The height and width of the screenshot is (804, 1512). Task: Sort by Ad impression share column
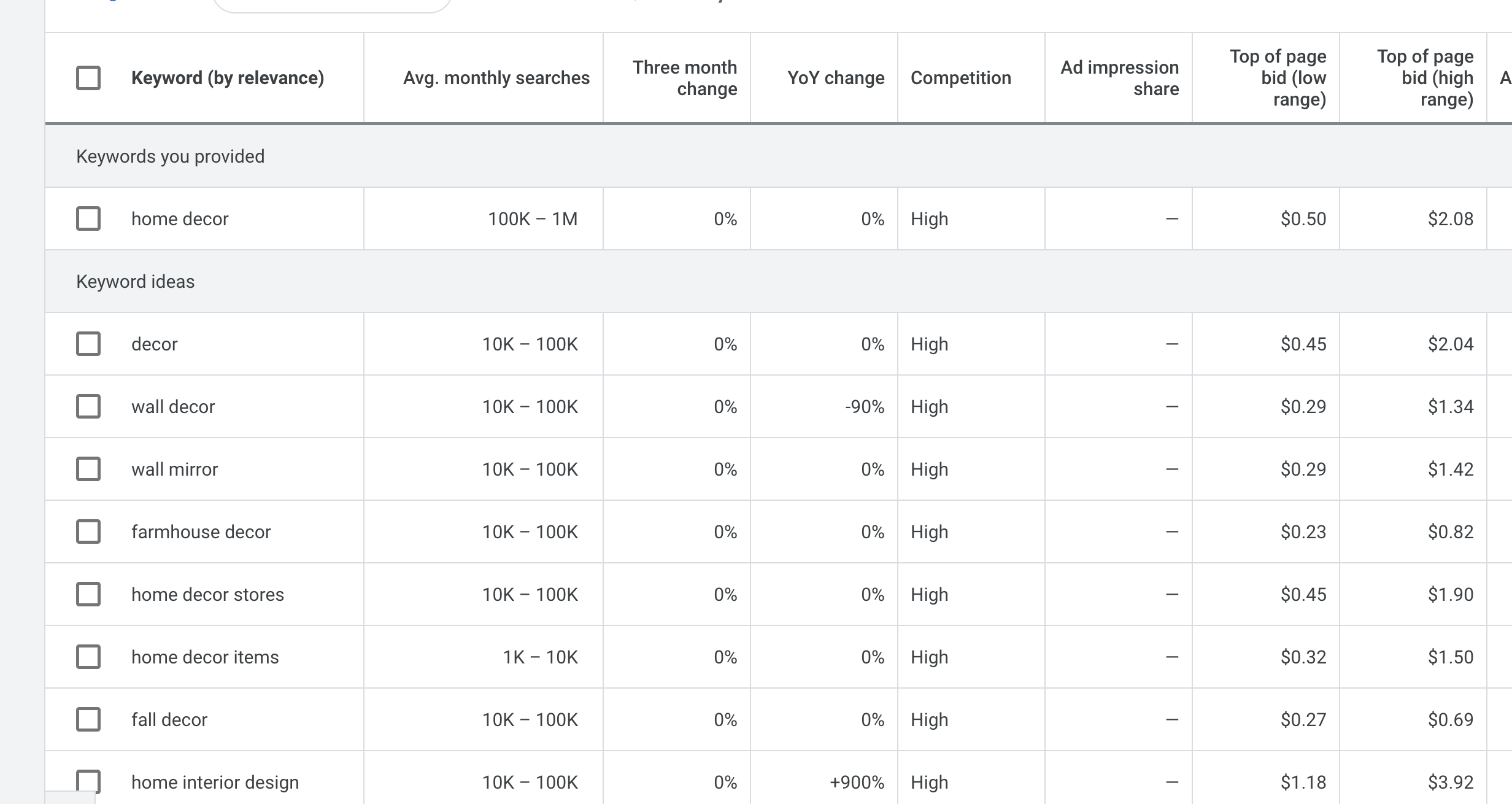tap(1119, 78)
